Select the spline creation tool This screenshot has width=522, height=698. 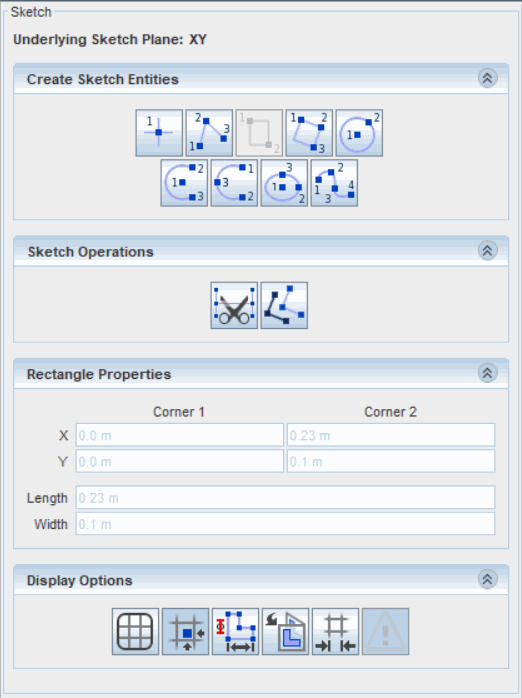tap(334, 183)
